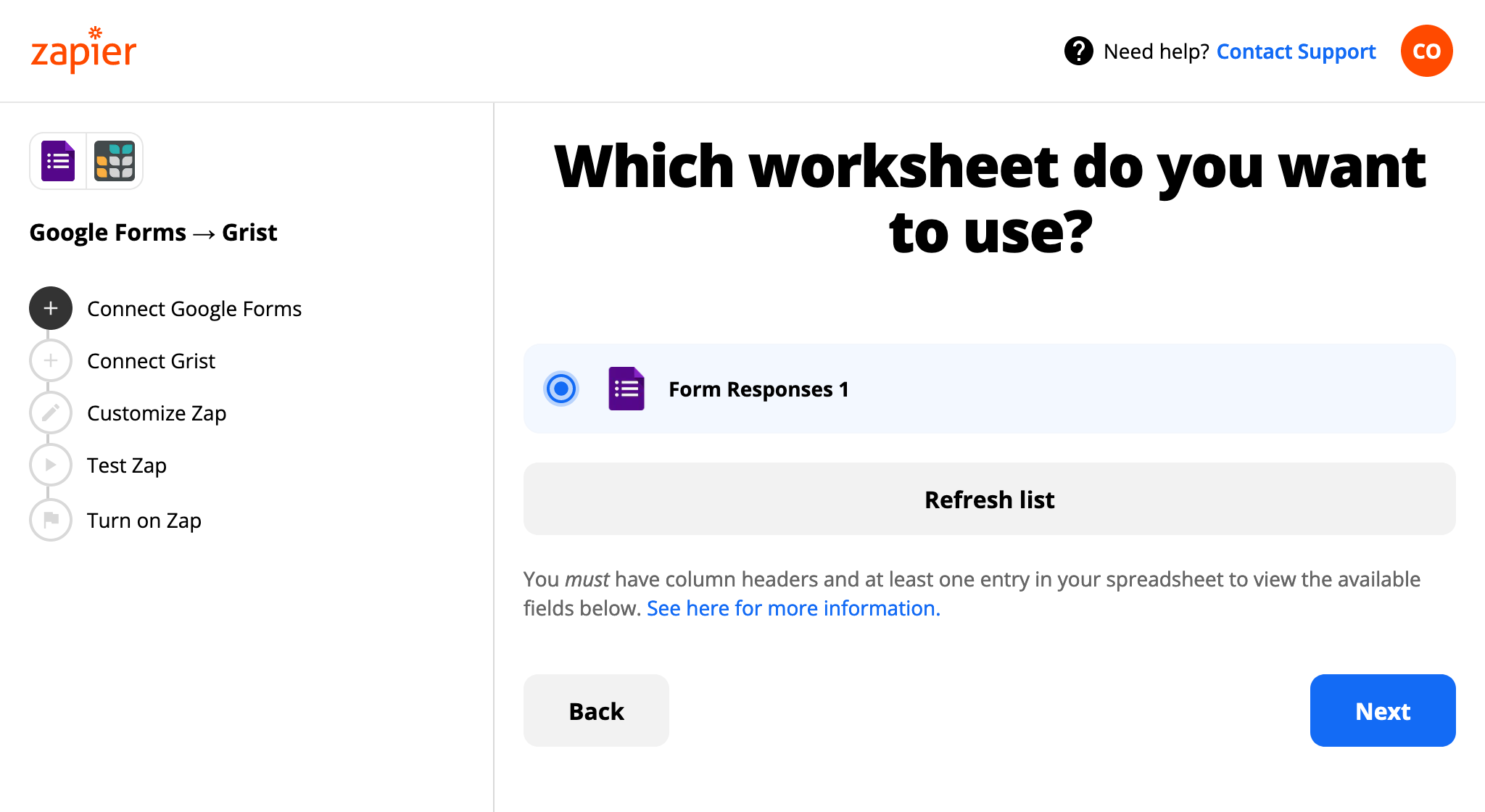
Task: Click the pencil icon next to Customize Zap
Action: [x=50, y=413]
